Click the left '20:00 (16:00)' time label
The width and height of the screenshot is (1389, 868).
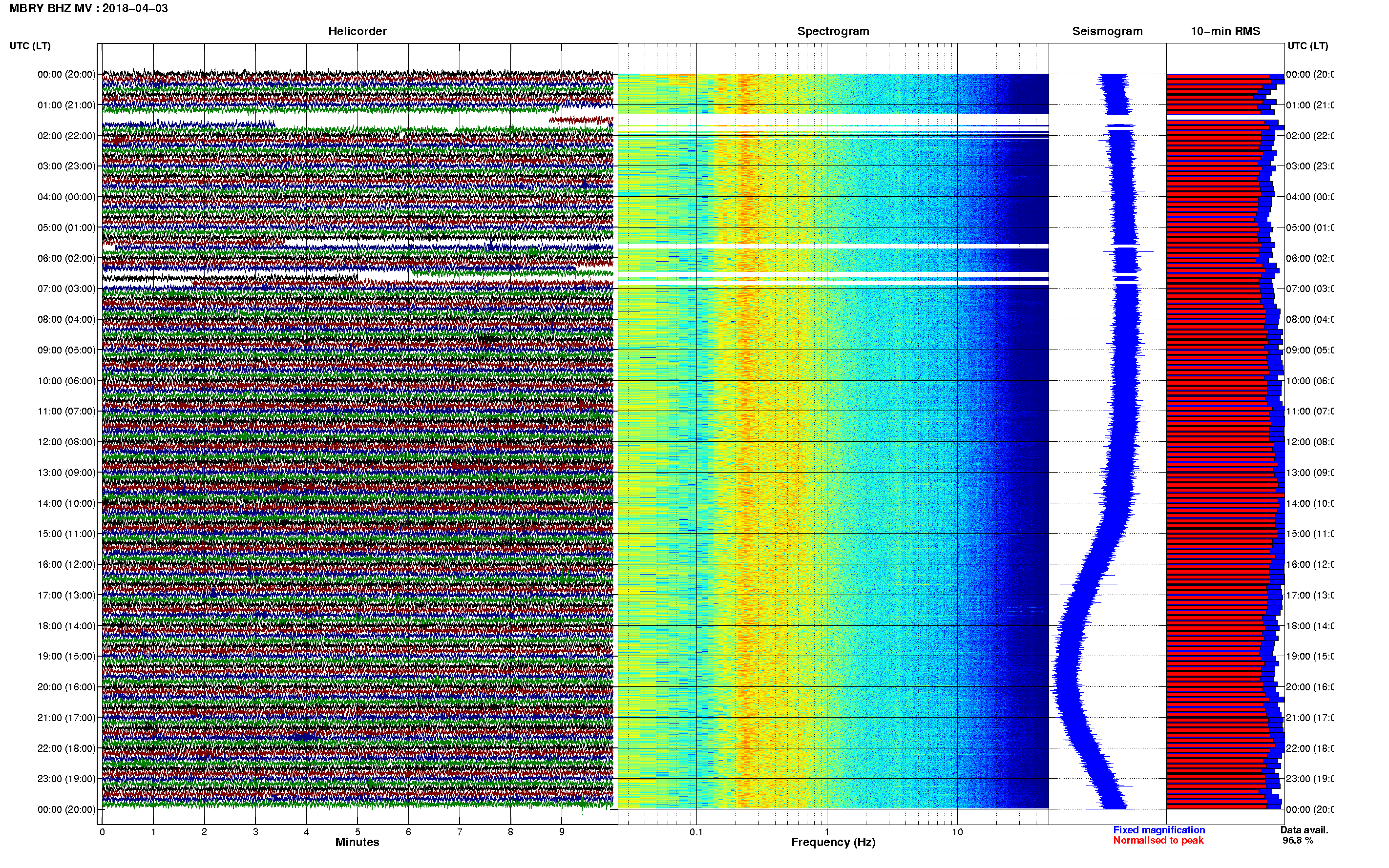click(66, 687)
